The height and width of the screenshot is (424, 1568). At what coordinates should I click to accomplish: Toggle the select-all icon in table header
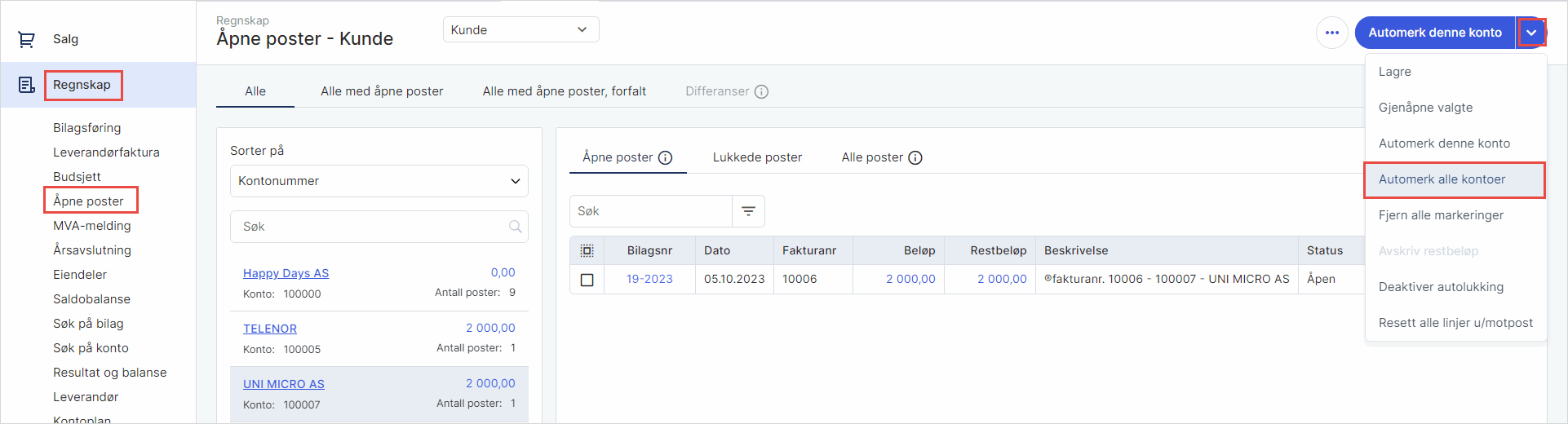coord(587,251)
